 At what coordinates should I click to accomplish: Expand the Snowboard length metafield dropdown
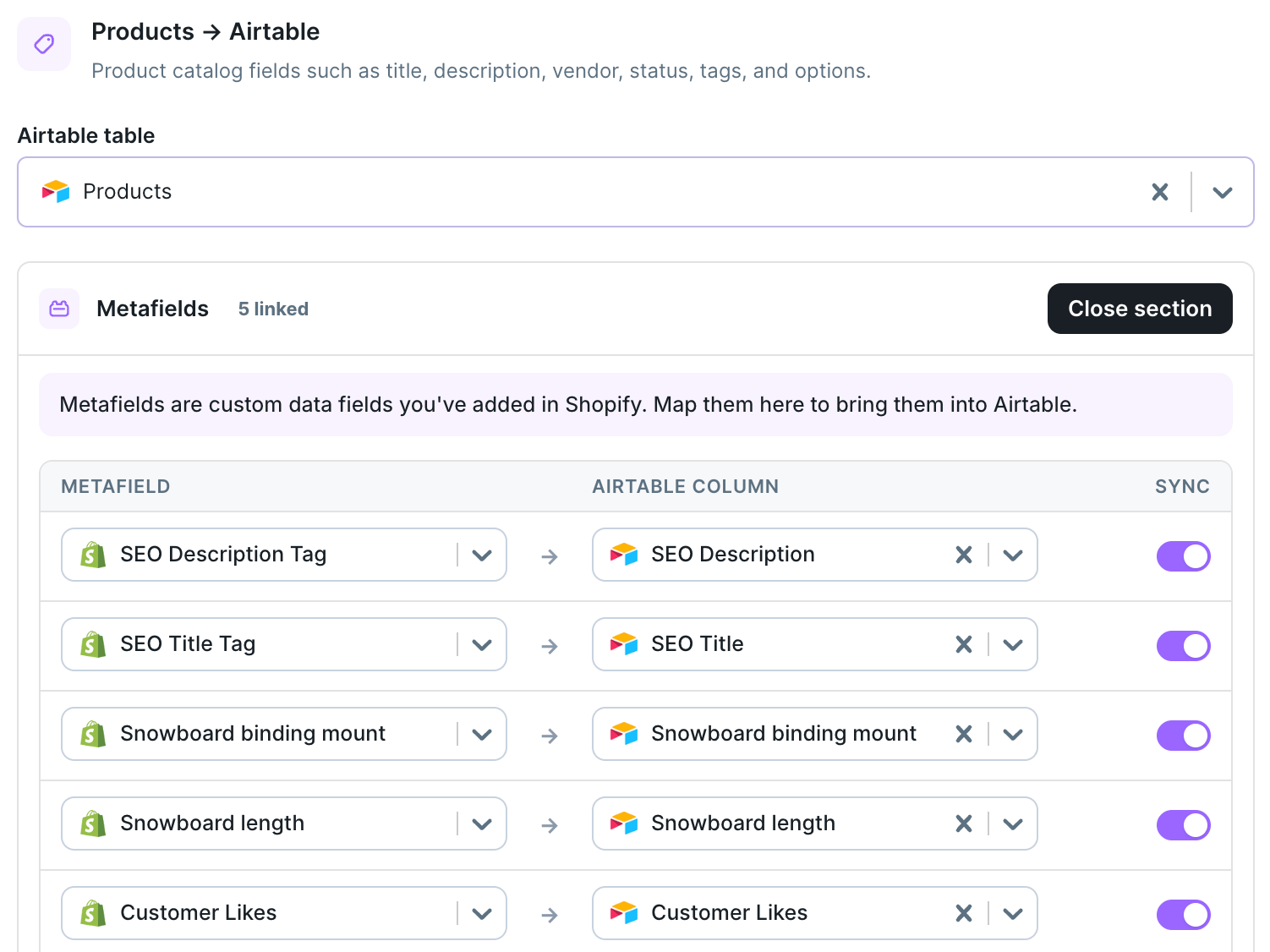(482, 824)
